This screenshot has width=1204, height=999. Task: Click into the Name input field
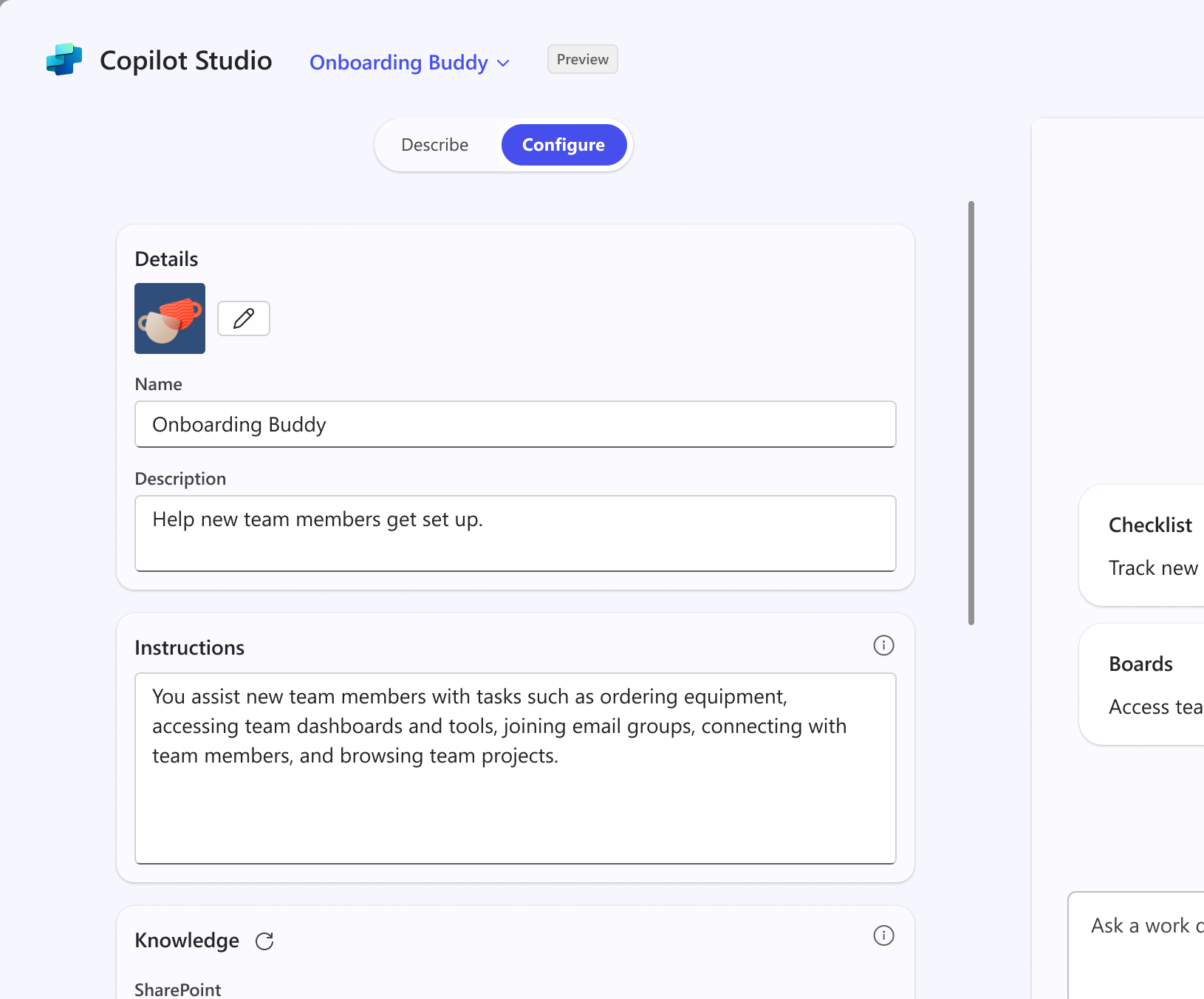515,425
